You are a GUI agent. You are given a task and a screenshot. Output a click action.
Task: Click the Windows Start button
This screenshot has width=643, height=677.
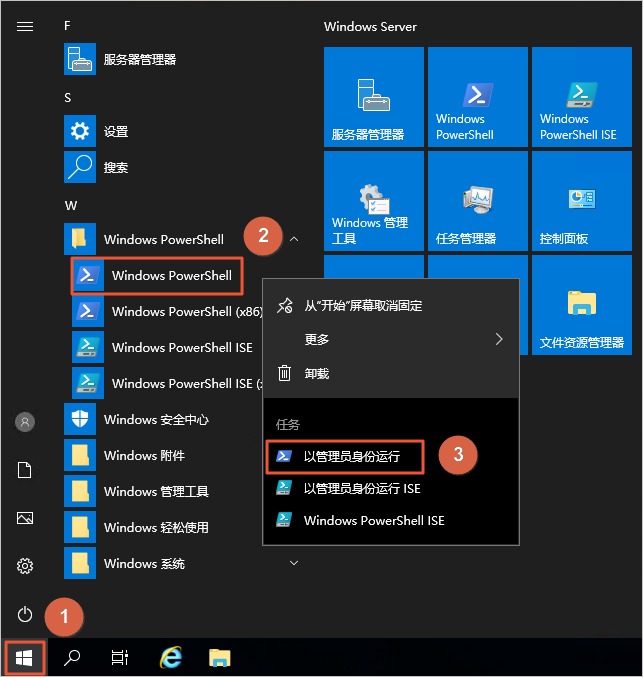[x=25, y=657]
